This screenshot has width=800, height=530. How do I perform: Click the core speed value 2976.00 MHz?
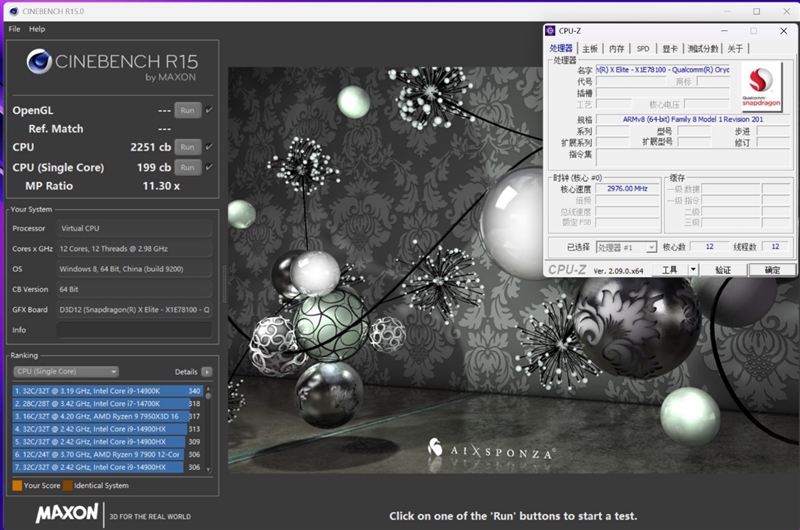click(x=627, y=189)
